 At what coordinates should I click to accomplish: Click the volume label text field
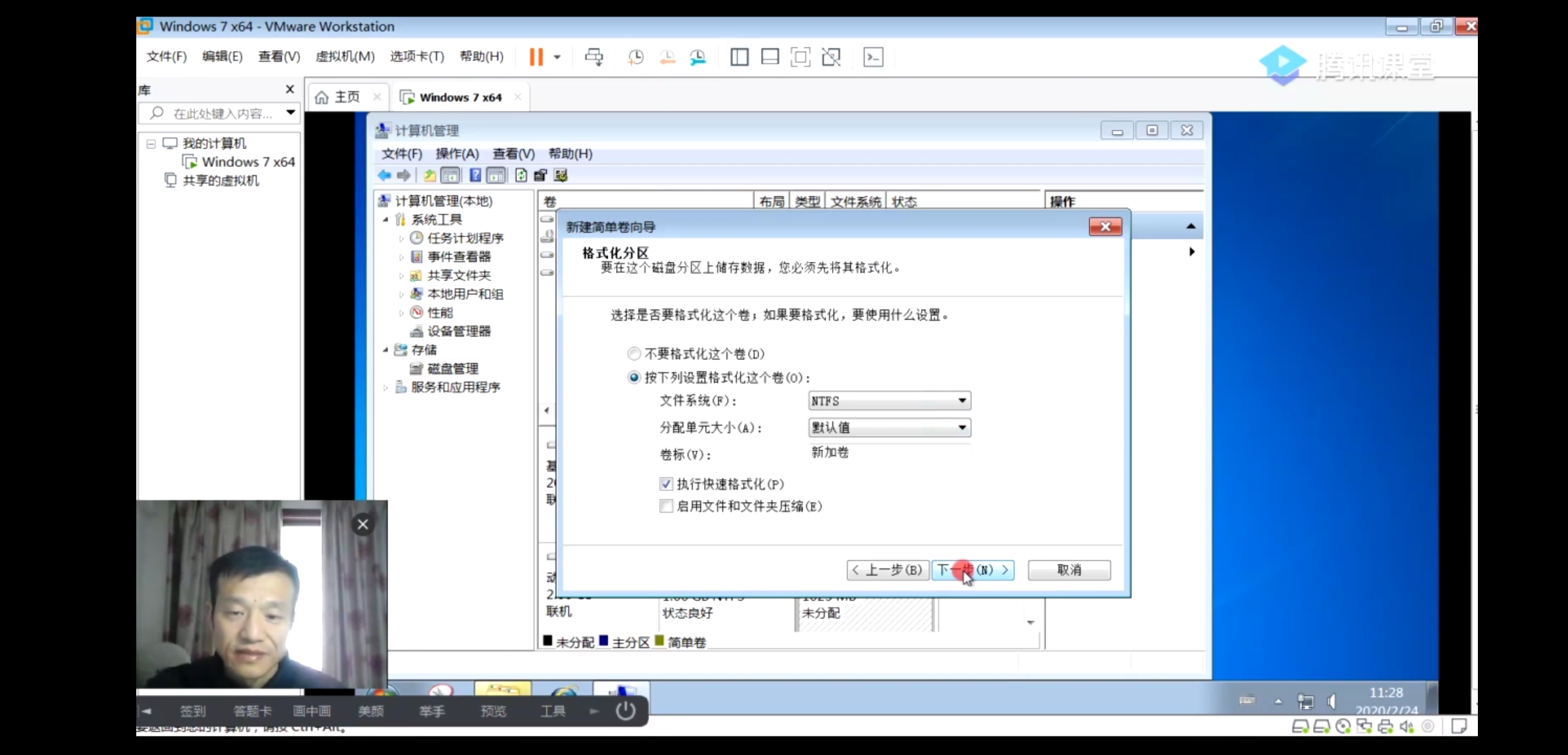click(x=889, y=452)
